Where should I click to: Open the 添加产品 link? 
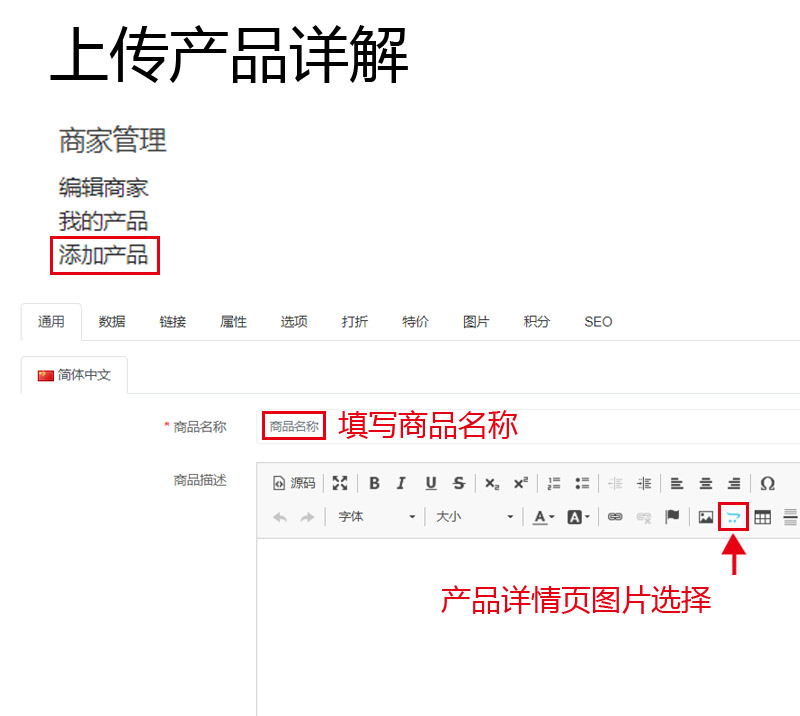click(103, 256)
